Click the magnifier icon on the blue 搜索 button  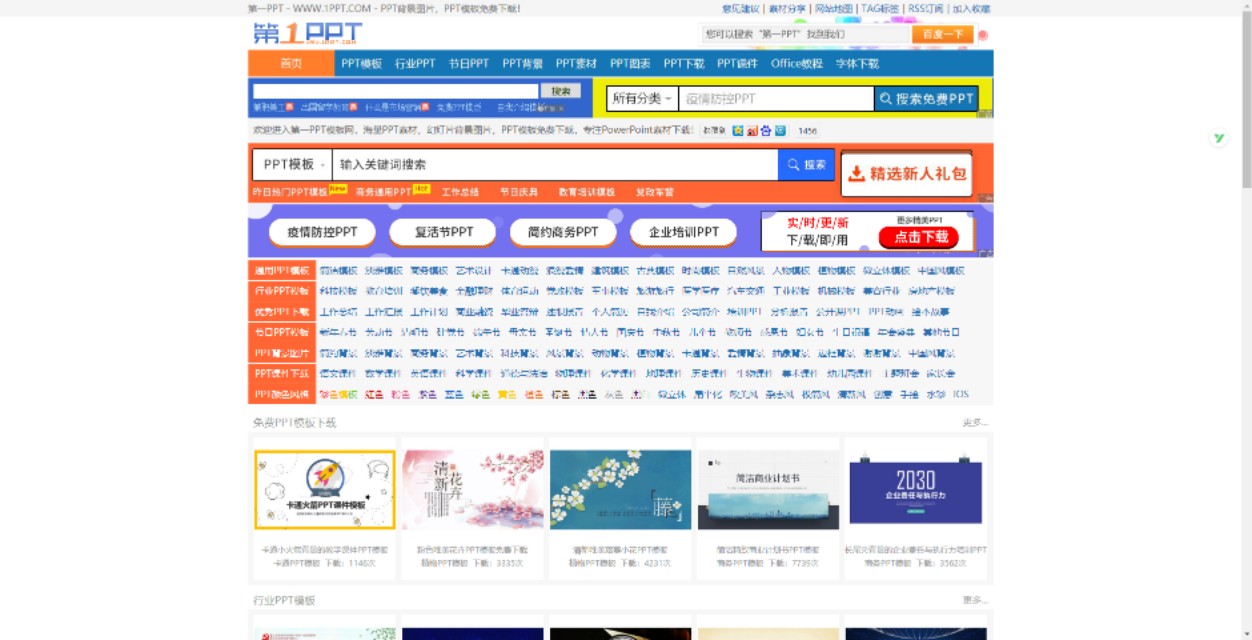[793, 164]
